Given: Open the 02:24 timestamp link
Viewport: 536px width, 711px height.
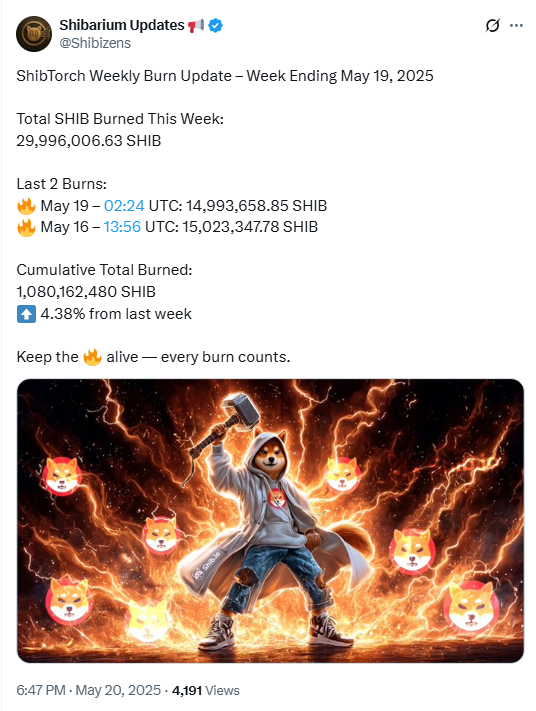Looking at the screenshot, I should 124,206.
